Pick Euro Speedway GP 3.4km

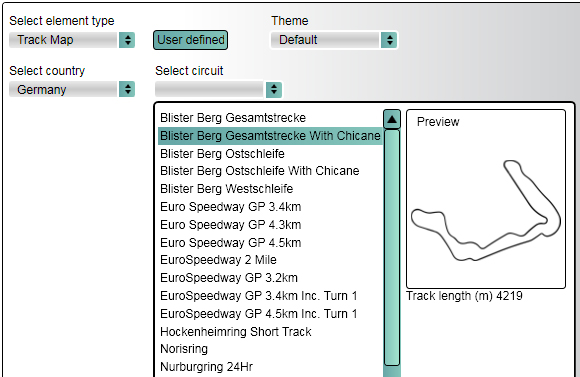[230, 207]
